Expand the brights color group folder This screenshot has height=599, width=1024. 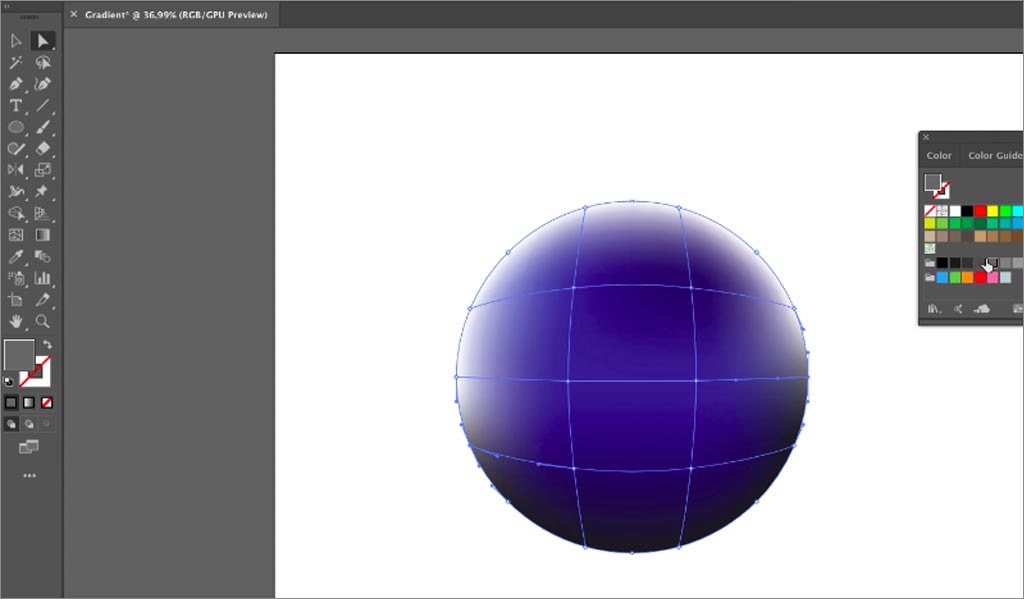(928, 277)
